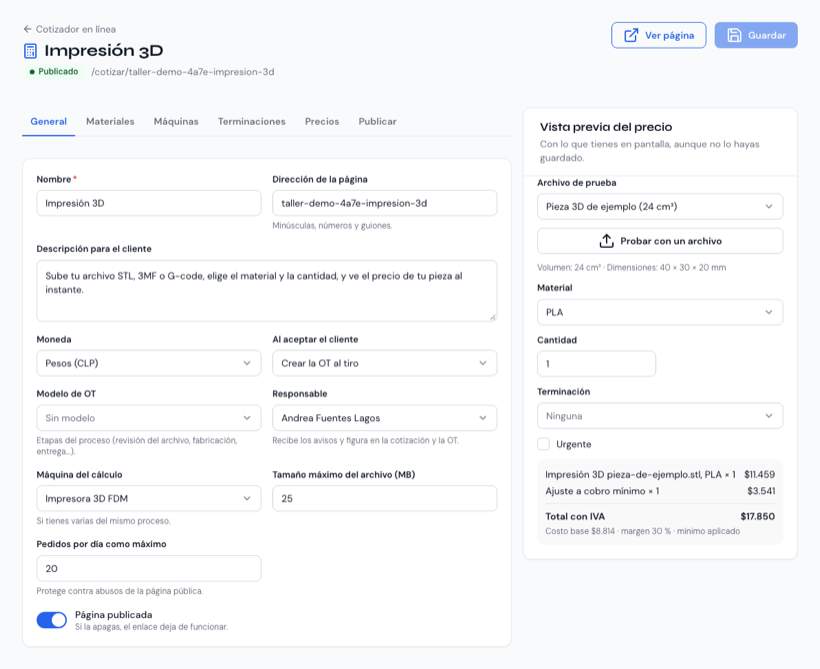This screenshot has width=820, height=669.
Task: Click the Volumen: 24 cm³ dimensions text
Action: click(631, 267)
